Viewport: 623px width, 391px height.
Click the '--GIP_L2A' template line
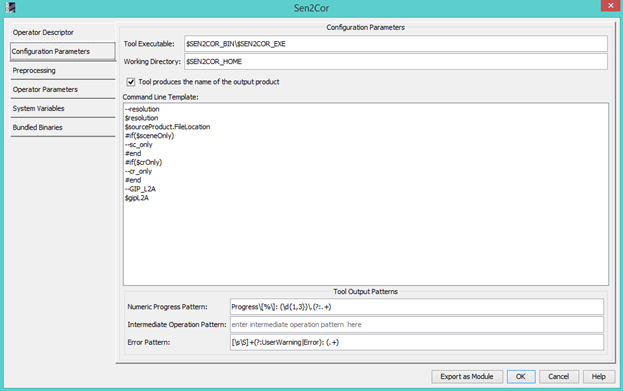click(x=140, y=189)
